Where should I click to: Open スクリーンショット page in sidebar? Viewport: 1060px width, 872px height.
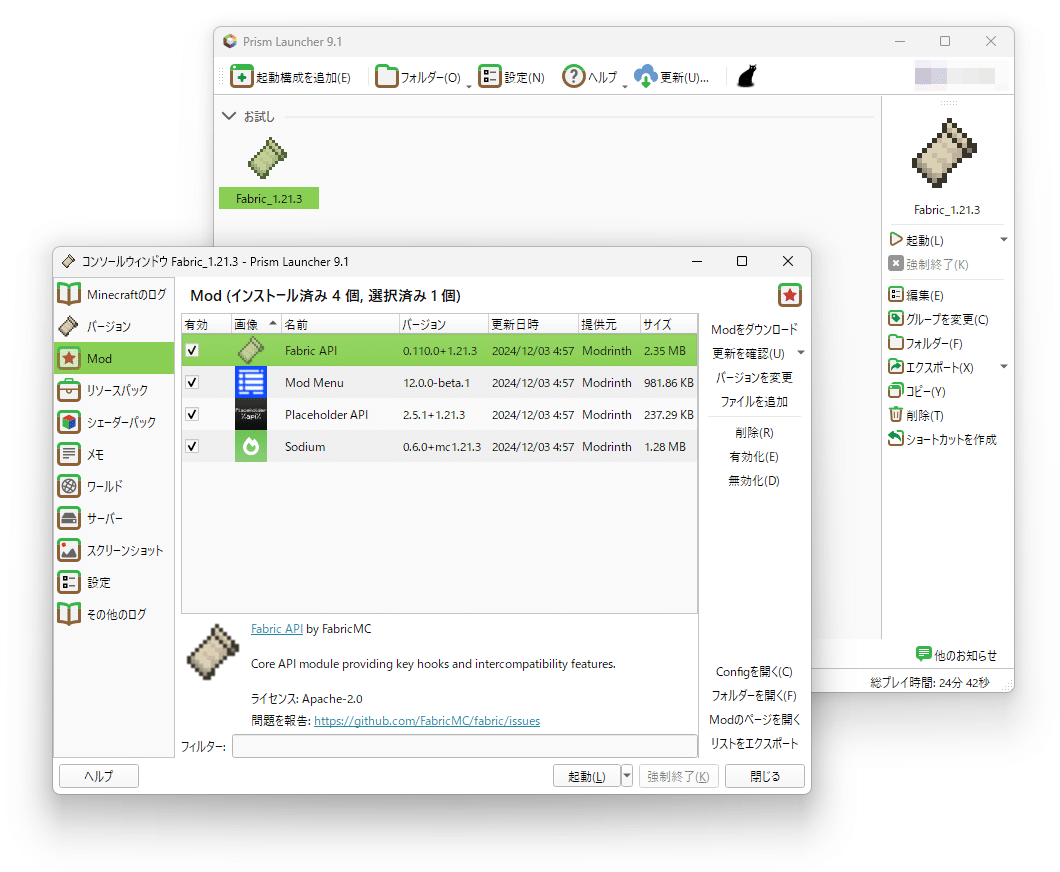114,550
